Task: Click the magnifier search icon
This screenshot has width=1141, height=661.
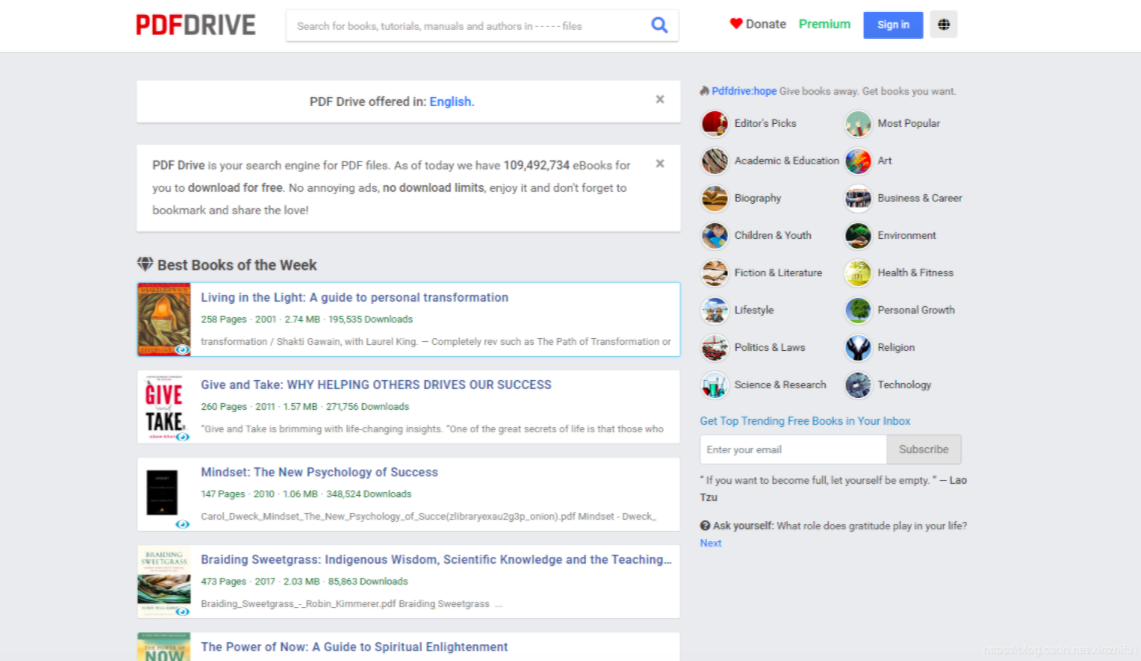Action: coord(659,25)
